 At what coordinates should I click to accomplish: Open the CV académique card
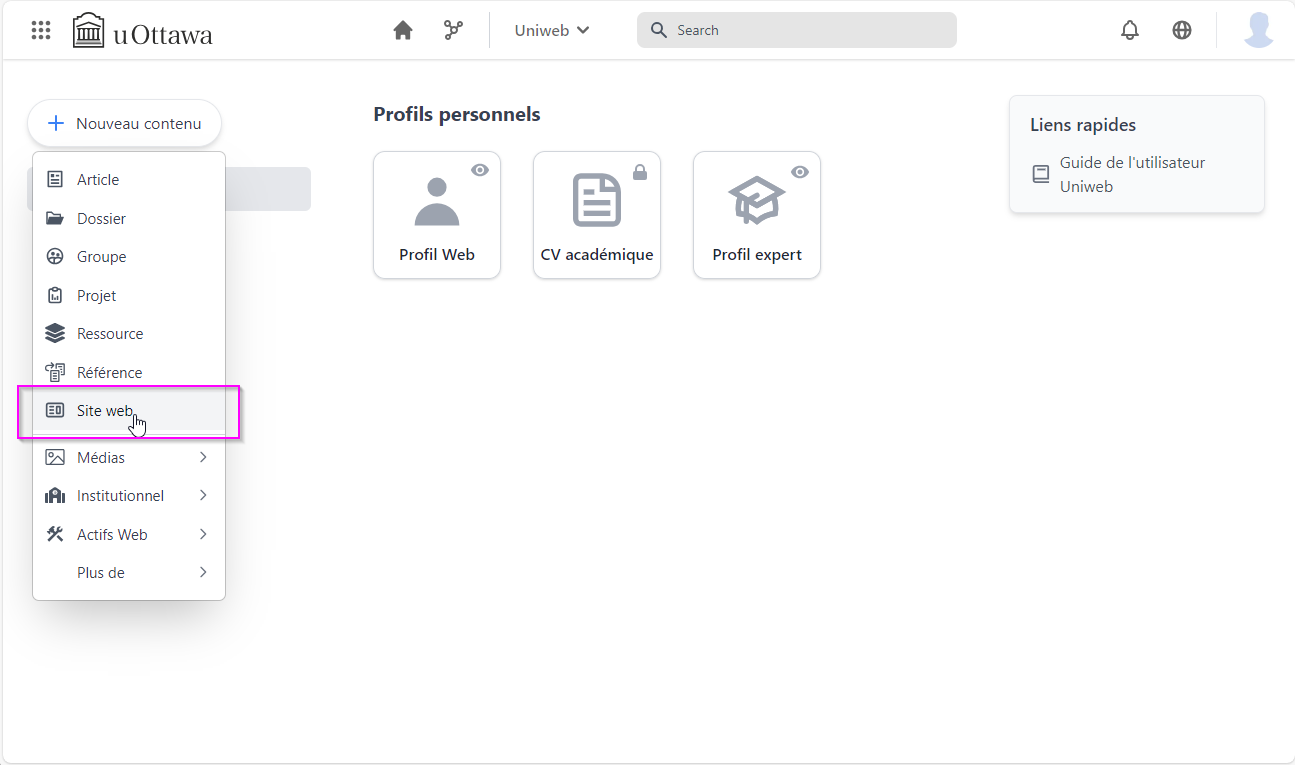tap(597, 215)
